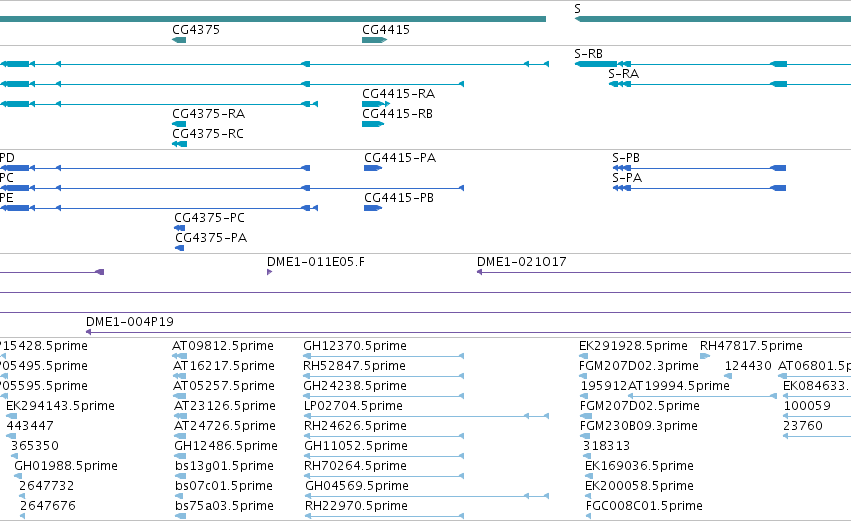Click the 443447 feature label

(x=30, y=427)
